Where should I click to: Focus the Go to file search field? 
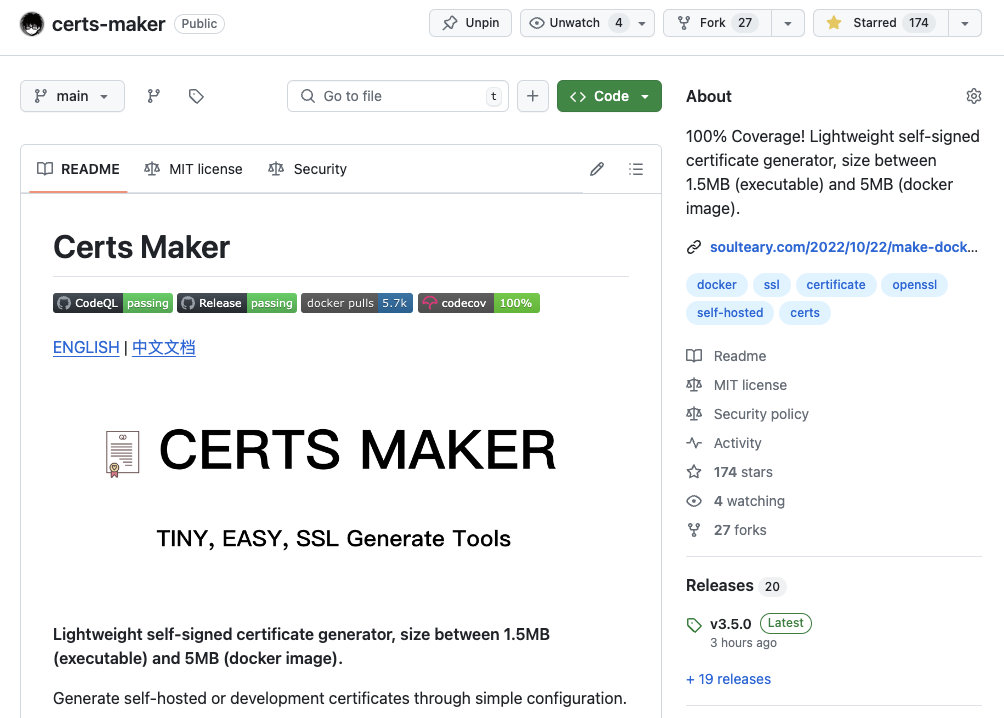click(x=398, y=96)
